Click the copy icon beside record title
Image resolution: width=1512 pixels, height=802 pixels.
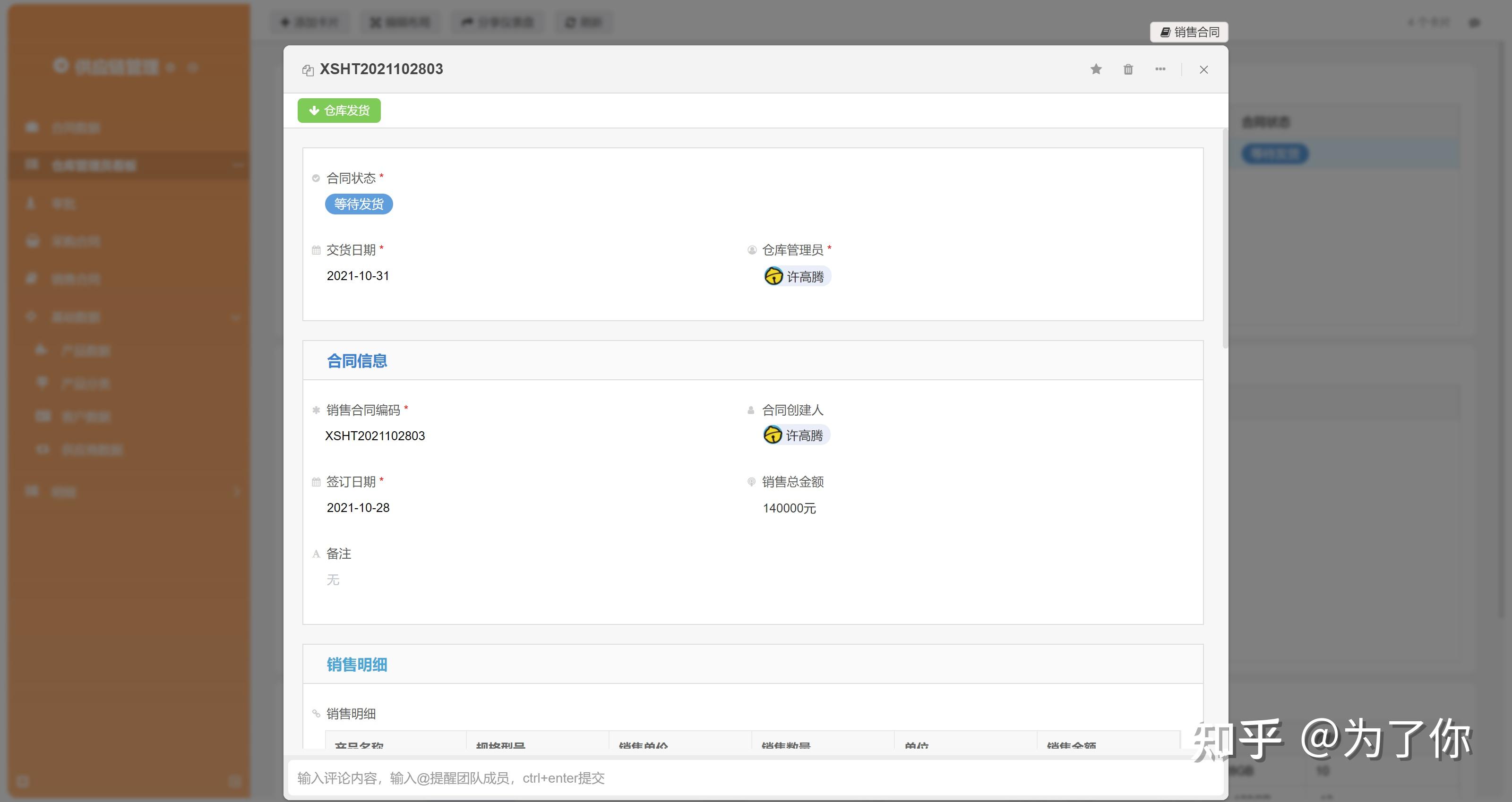pos(308,70)
